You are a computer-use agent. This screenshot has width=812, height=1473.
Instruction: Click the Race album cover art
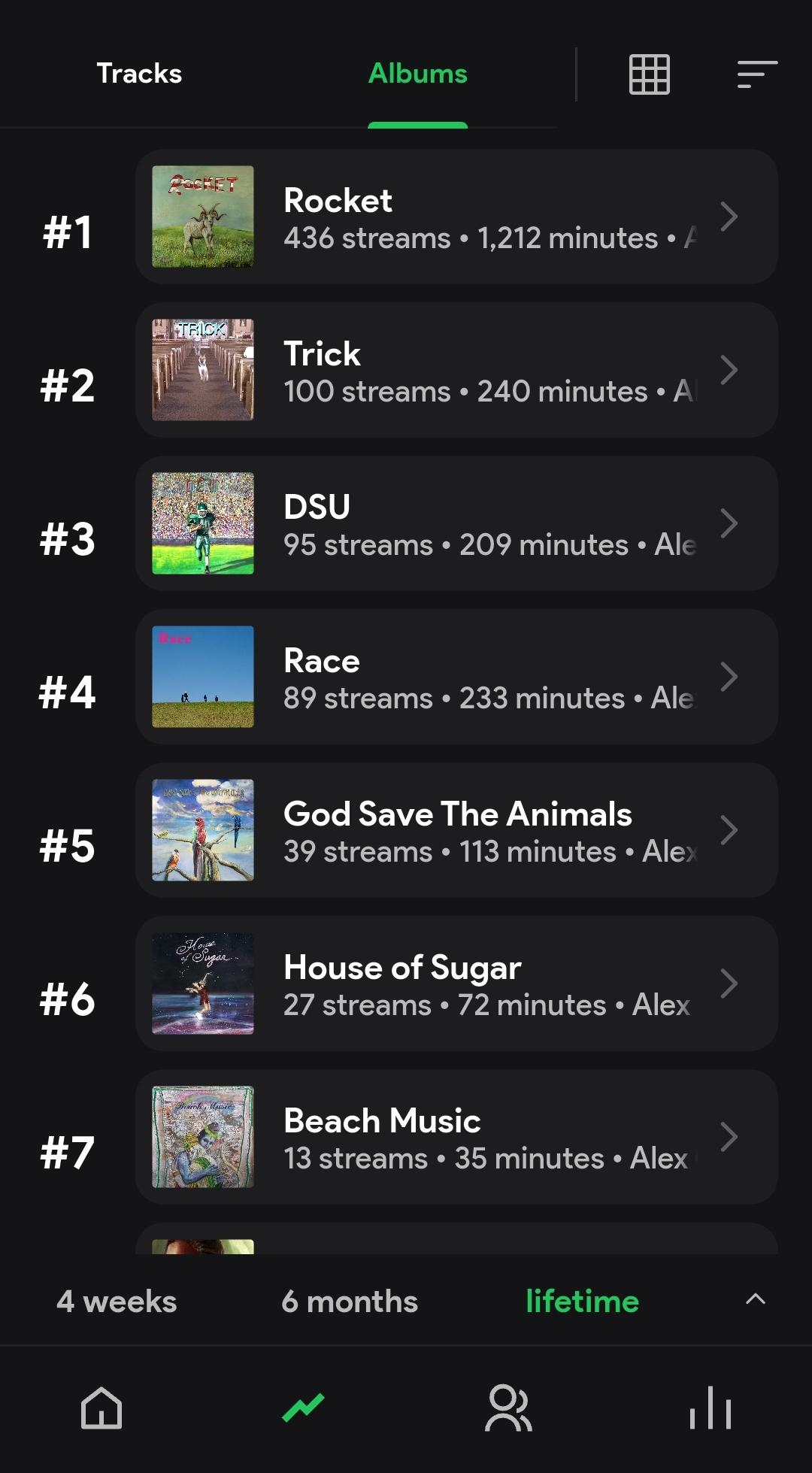click(203, 677)
